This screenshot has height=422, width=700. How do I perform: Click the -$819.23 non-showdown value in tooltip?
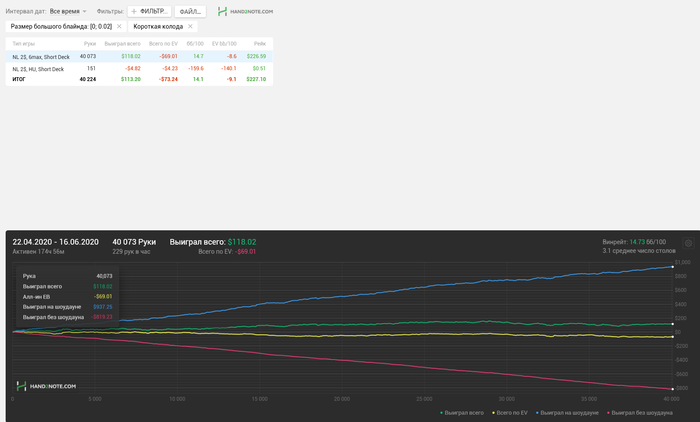point(102,317)
